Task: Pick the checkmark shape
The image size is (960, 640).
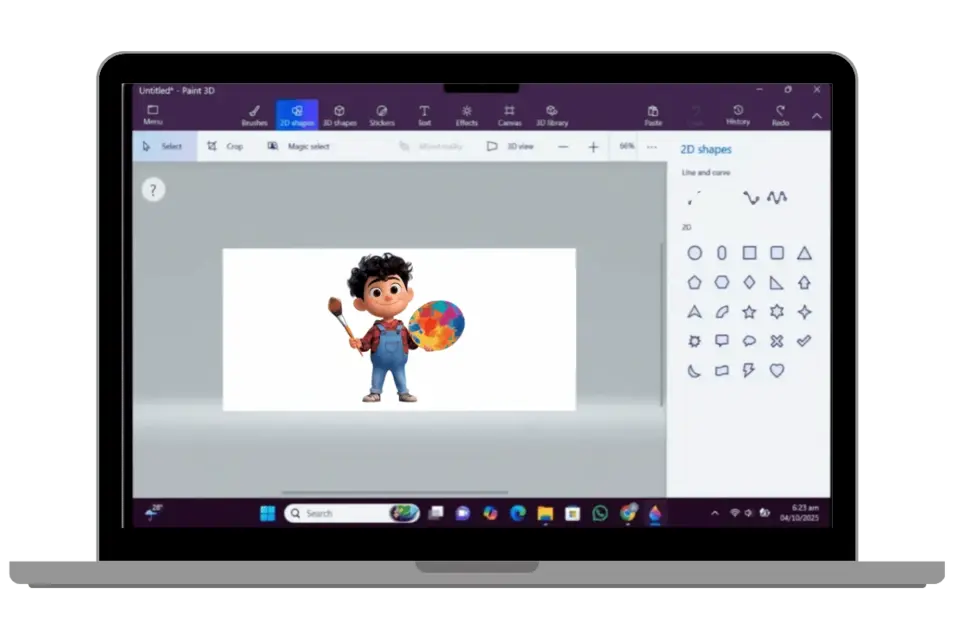Action: pyautogui.click(x=804, y=341)
